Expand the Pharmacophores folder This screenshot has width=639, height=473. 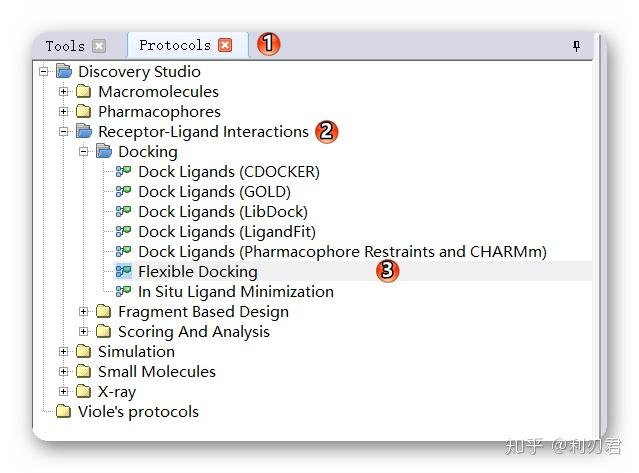64,111
